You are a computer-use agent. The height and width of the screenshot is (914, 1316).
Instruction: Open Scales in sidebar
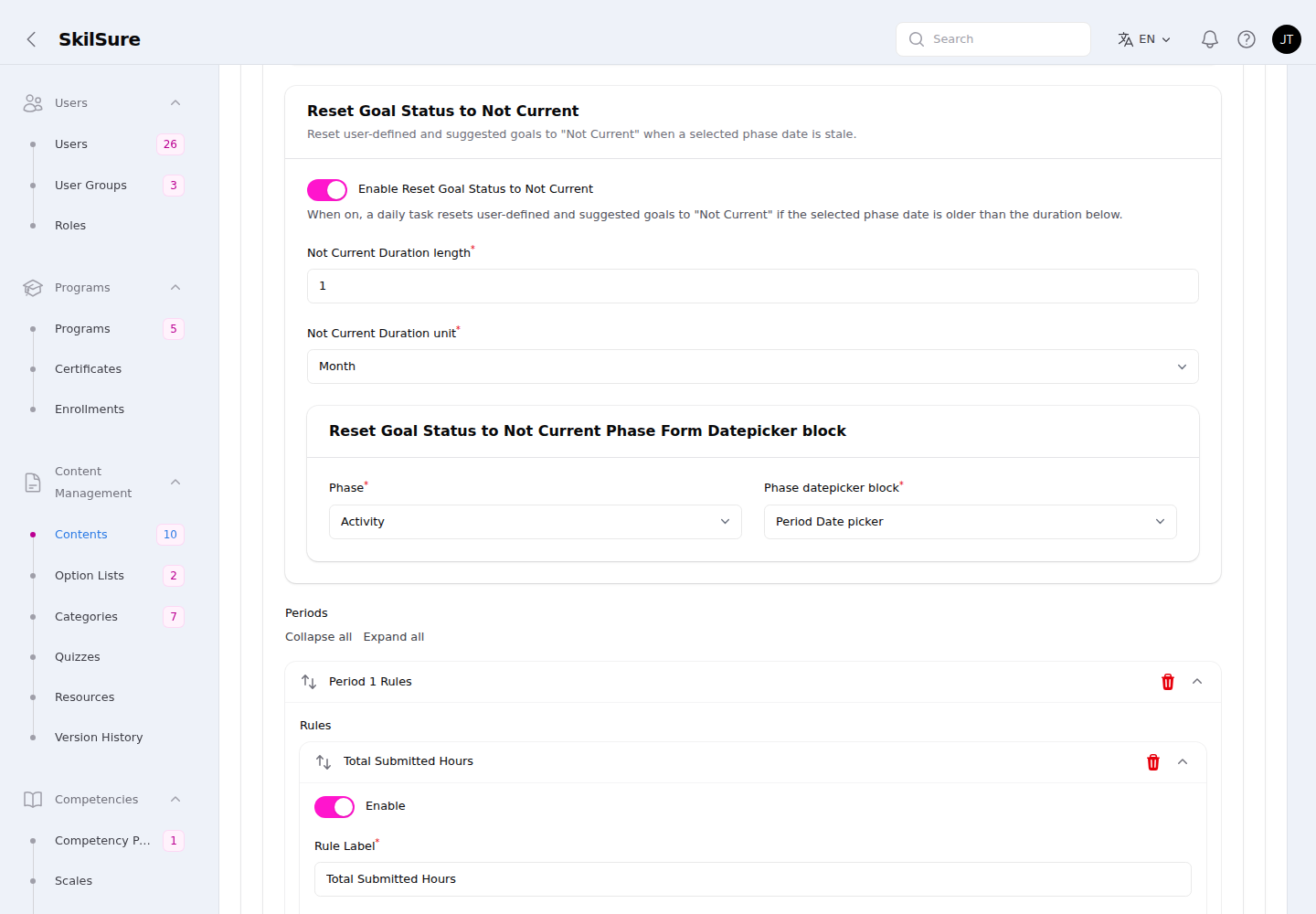coord(73,881)
